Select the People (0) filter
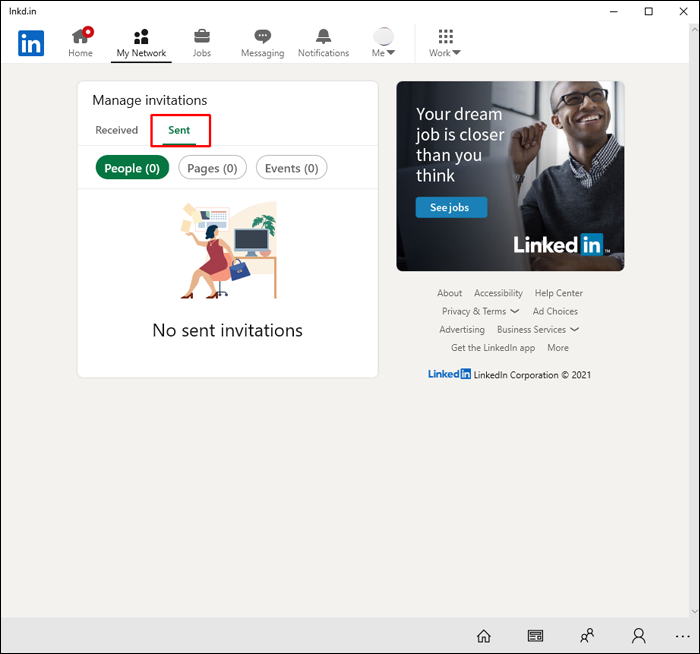Screen dimensions: 700x654 point(132,168)
